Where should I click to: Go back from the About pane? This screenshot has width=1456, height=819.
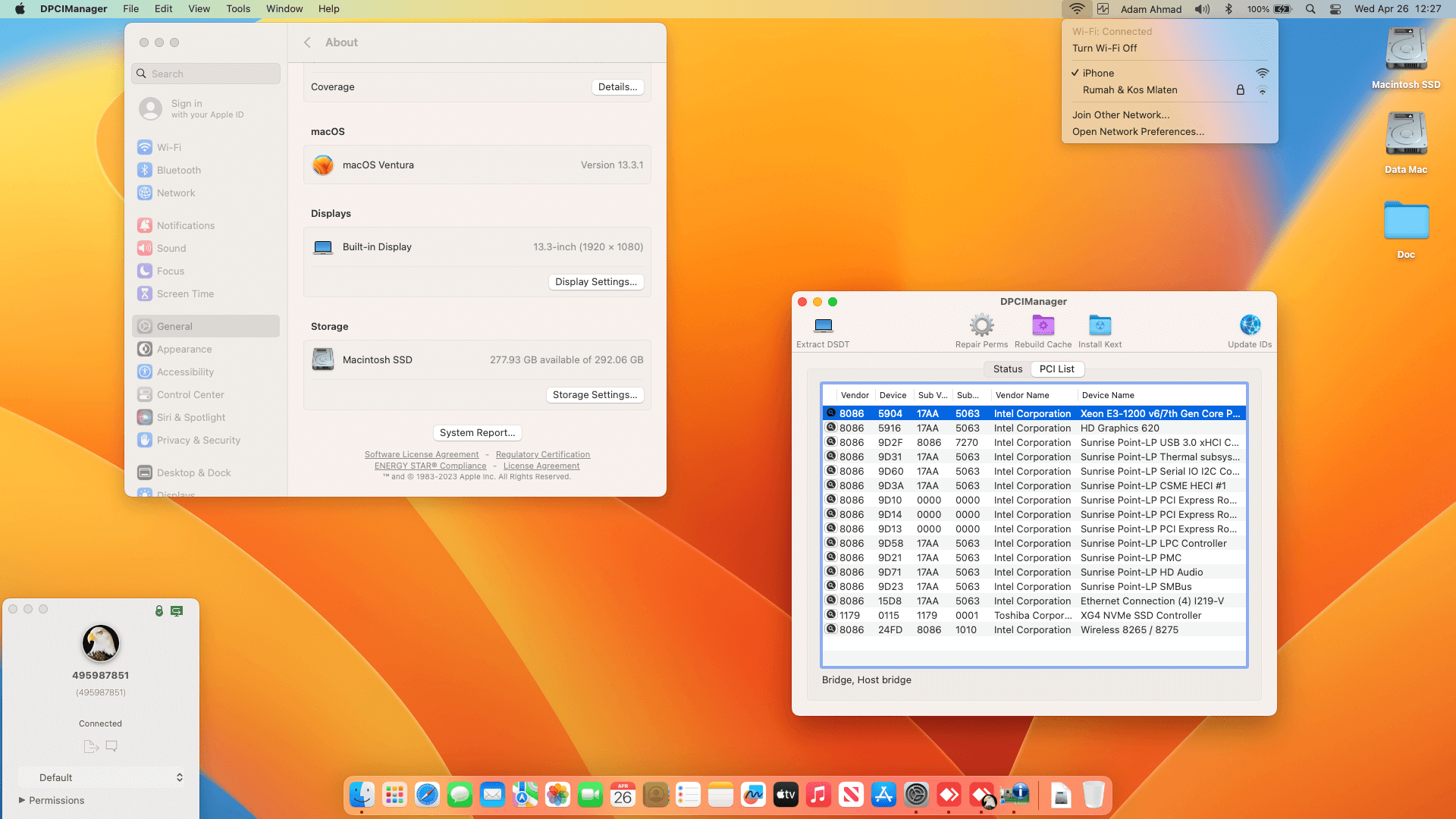tap(307, 42)
